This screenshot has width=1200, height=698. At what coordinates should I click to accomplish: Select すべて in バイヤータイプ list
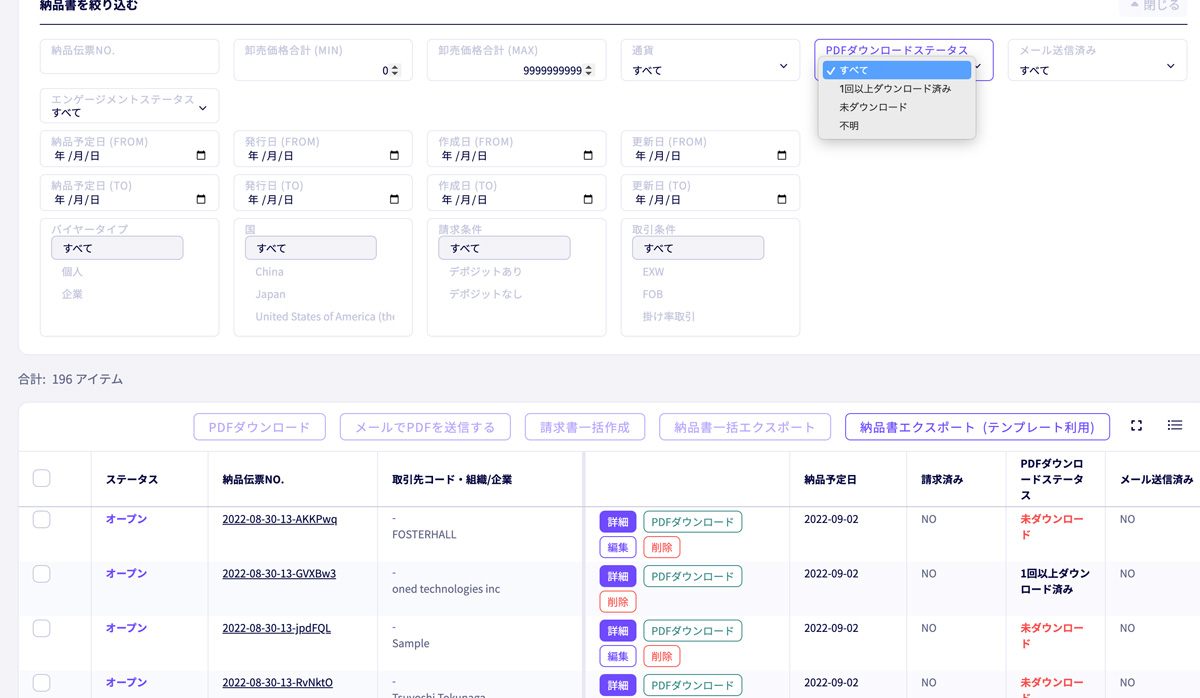click(117, 248)
